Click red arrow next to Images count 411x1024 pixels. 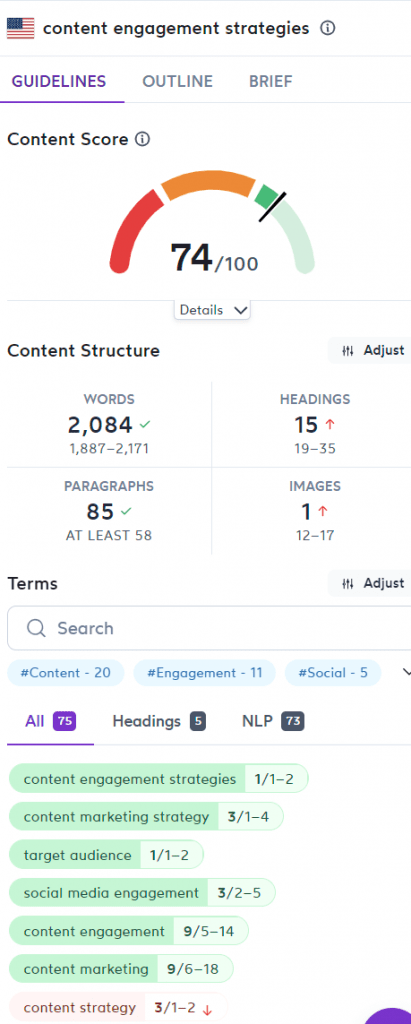coord(323,512)
